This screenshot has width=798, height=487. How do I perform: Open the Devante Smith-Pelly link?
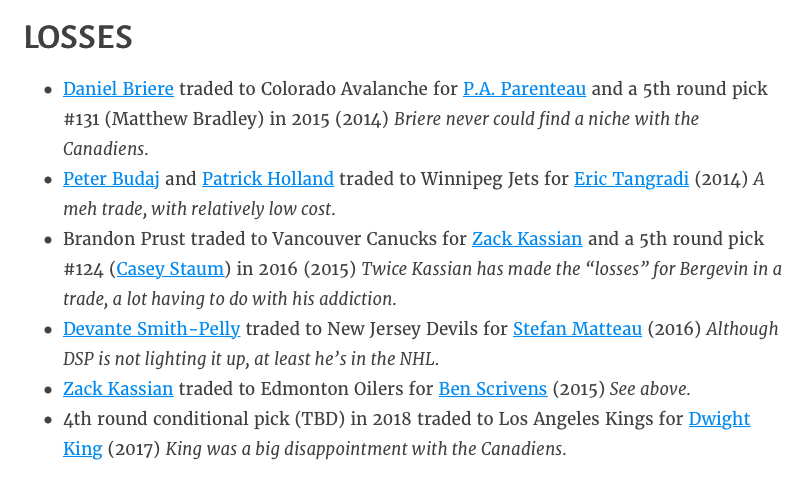coord(151,329)
